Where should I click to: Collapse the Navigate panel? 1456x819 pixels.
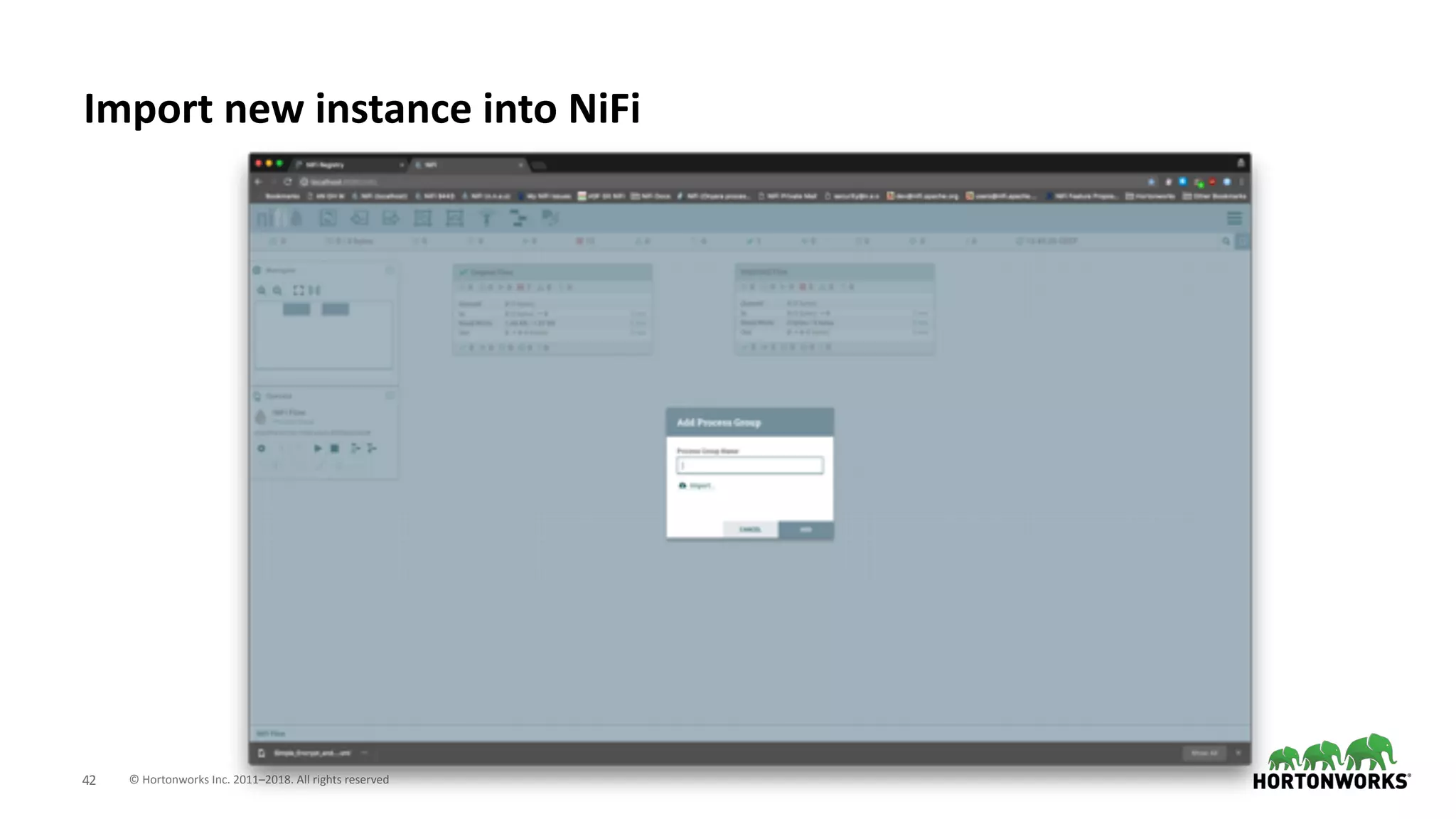pyautogui.click(x=390, y=270)
